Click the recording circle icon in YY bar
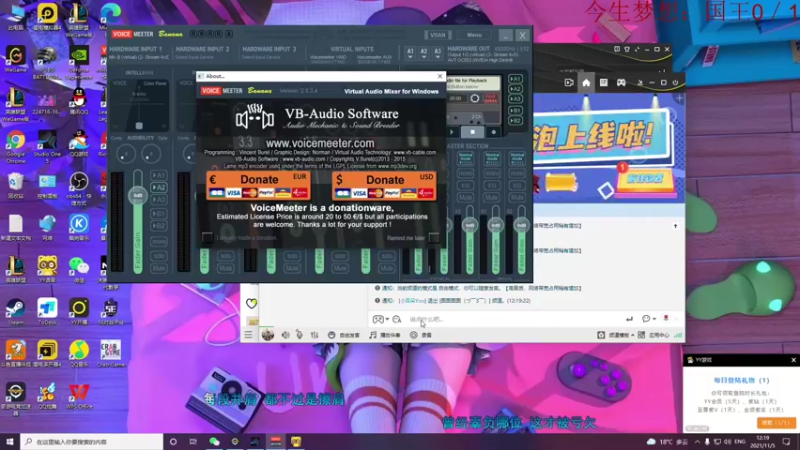The image size is (800, 450). pos(414,335)
